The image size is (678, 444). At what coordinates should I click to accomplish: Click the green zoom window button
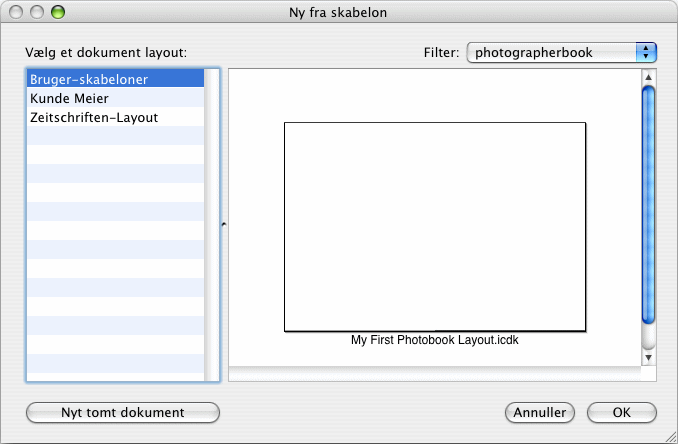(x=58, y=12)
